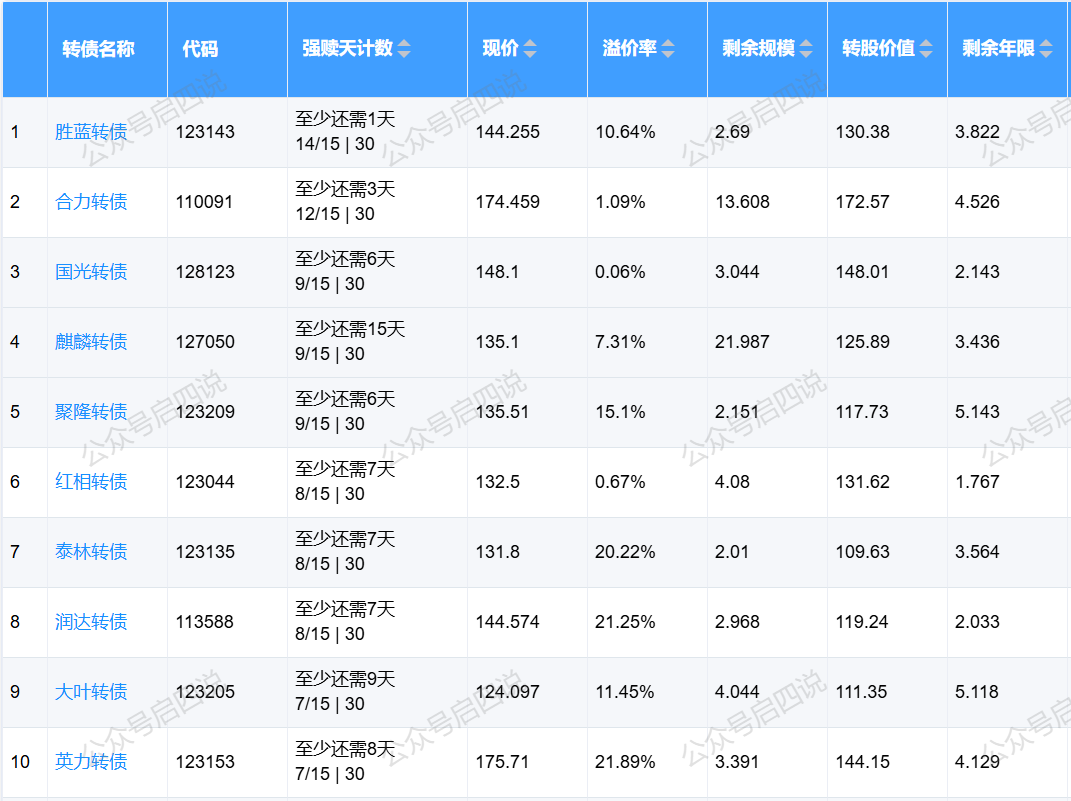Screen dimensions: 1071x801
Task: Click the 溢价率 column sort icon
Action: [668, 49]
